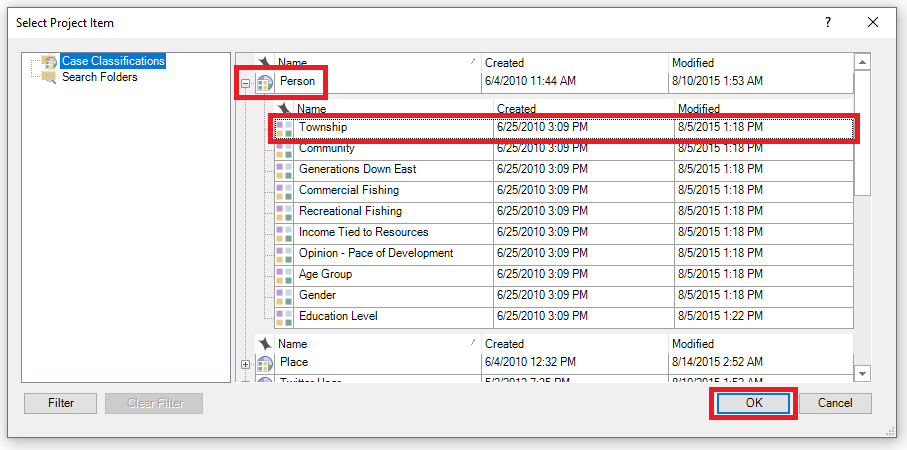This screenshot has height=450, width=907.
Task: Select Income Tied to Resources attribute
Action: 363,232
